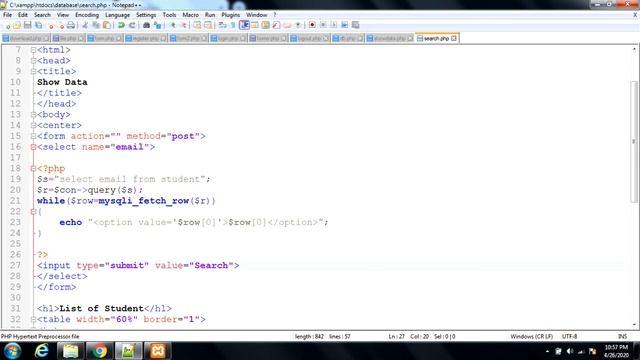Collapse the <title> fold on line 9
This screenshot has width=640, height=360.
(33, 71)
